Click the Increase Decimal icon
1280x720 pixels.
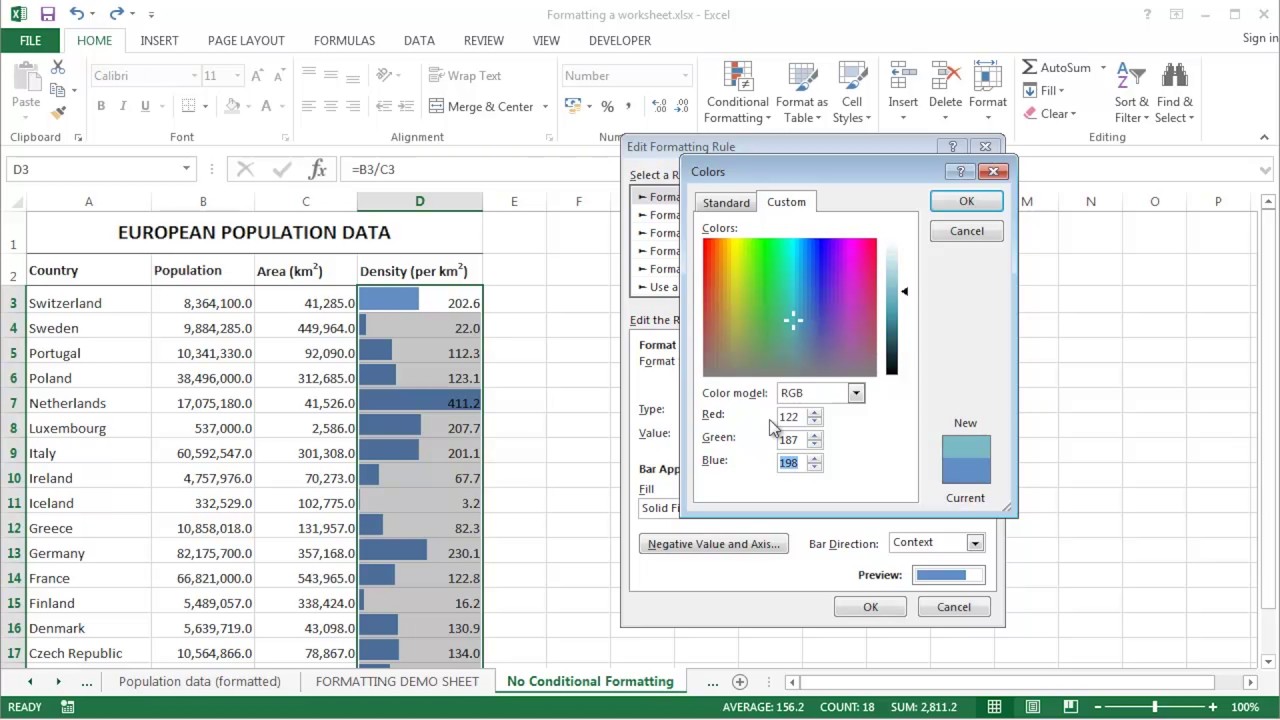tap(659, 106)
